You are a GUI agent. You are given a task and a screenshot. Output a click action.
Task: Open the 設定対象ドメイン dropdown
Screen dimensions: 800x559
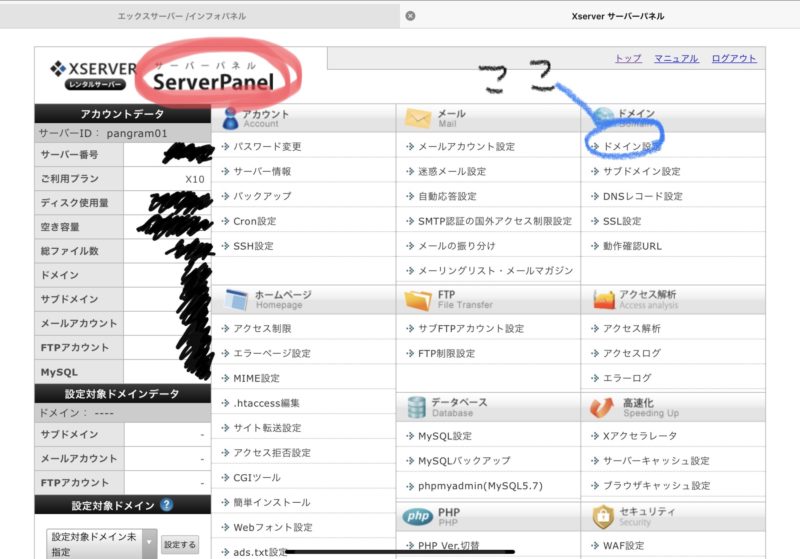(102, 544)
